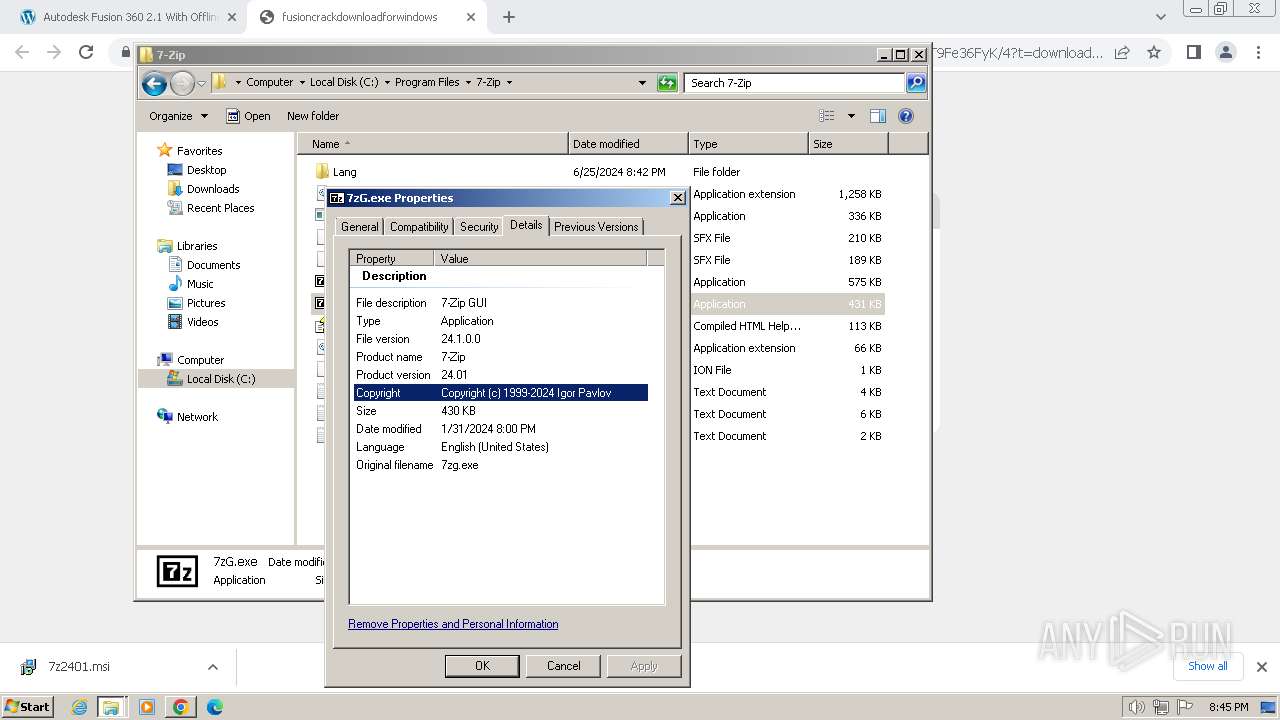Click the 7zG.exe large 7z icon
The image size is (1280, 720).
coord(177,571)
